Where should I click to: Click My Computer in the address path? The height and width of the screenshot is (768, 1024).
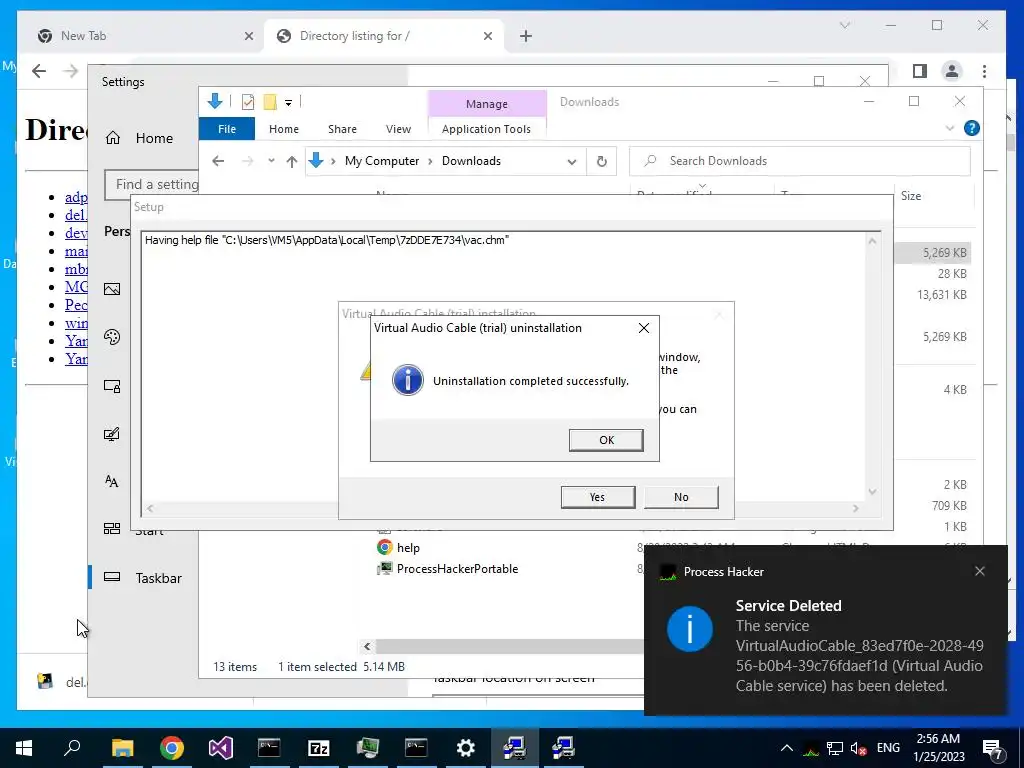point(382,161)
